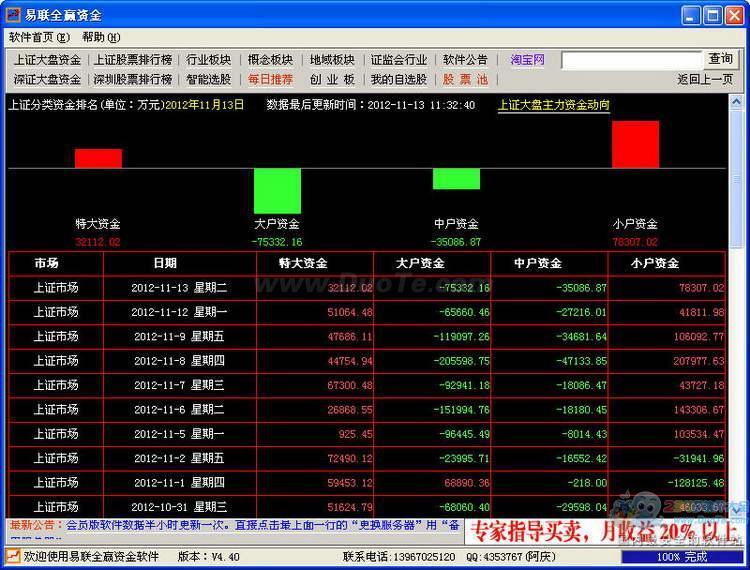750x570 pixels.
Task: Open 软件公告 page
Action: pyautogui.click(x=465, y=60)
